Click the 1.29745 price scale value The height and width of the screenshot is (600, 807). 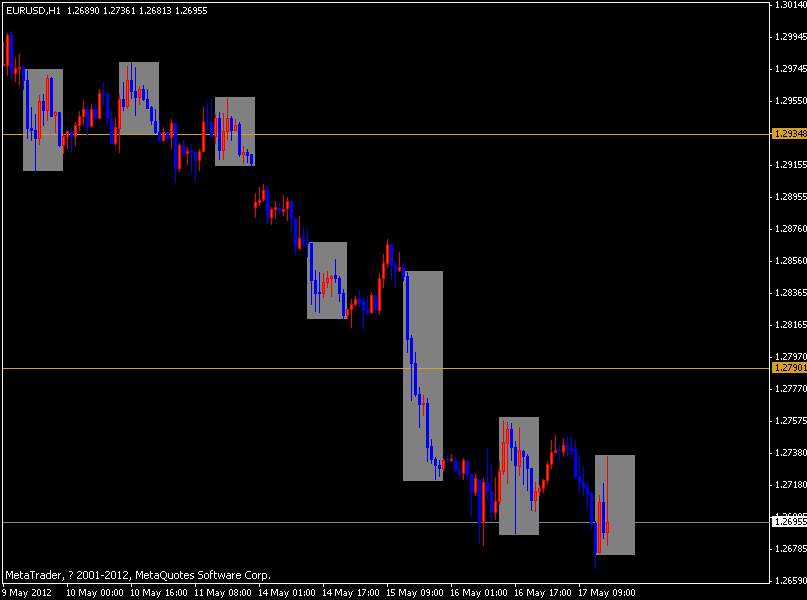[x=791, y=68]
